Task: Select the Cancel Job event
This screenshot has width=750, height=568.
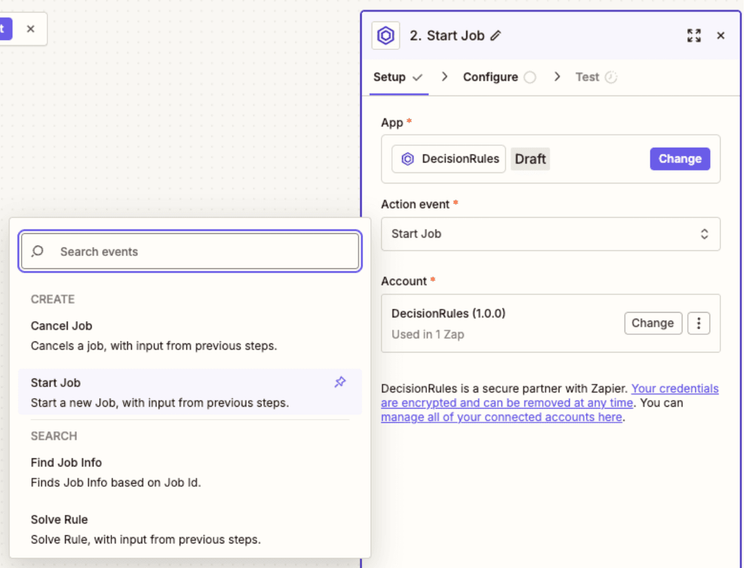Action: coord(62,326)
